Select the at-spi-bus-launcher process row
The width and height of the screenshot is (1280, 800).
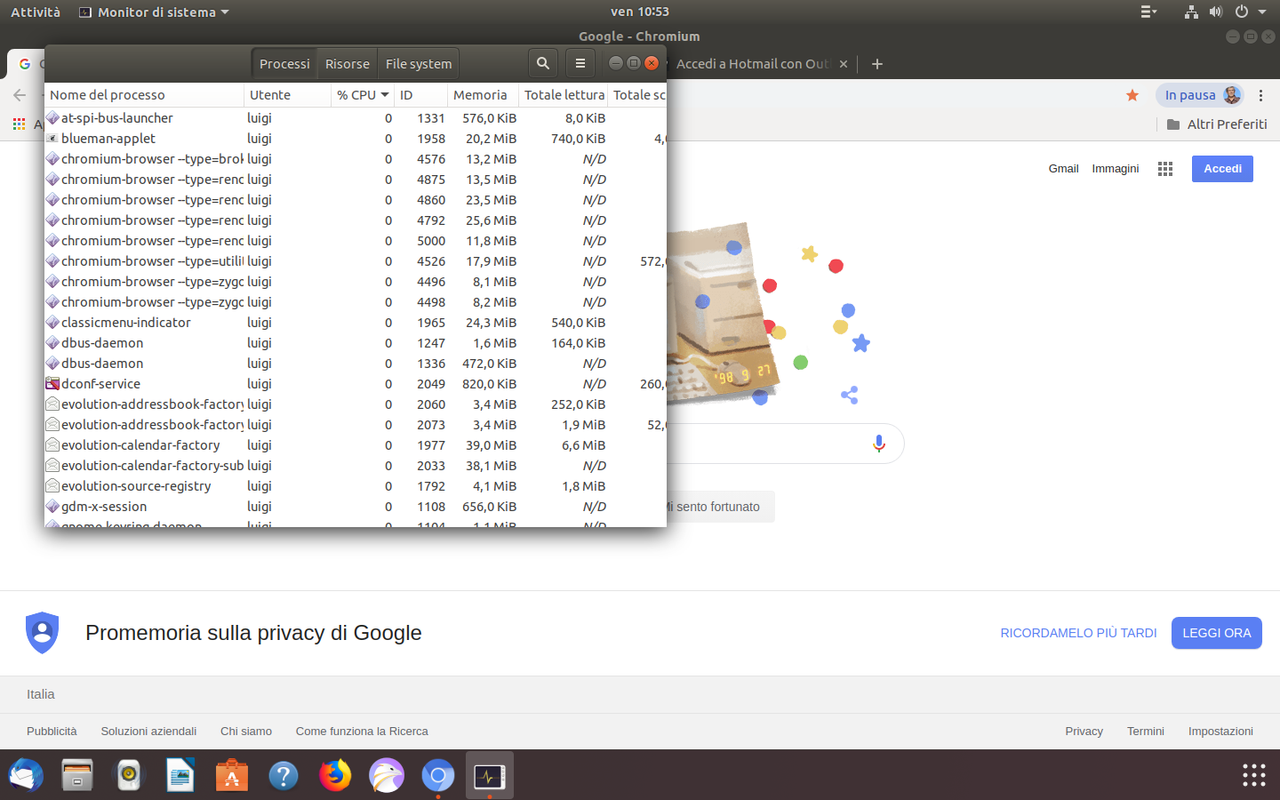point(355,118)
